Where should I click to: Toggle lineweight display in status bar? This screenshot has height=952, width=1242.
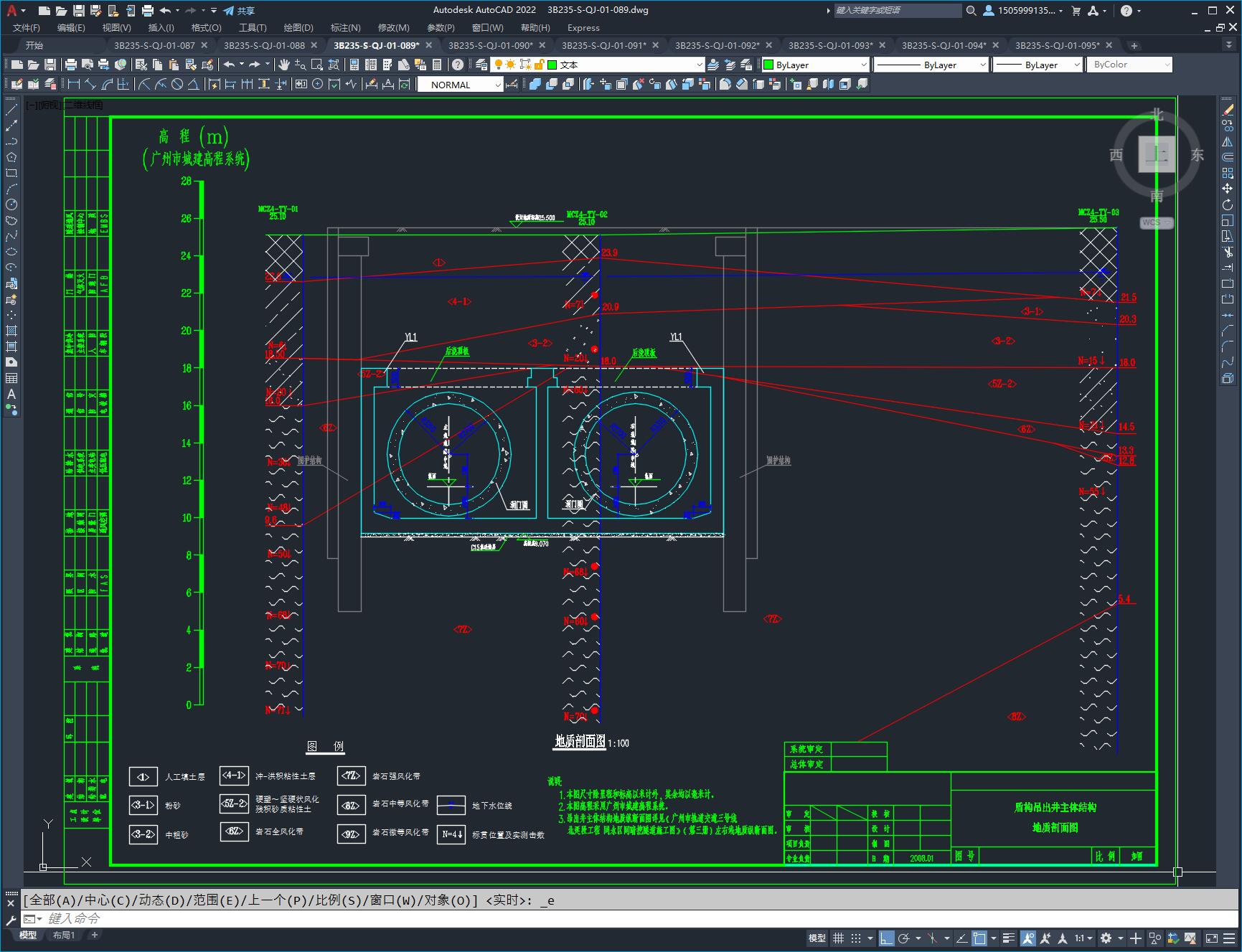tap(1009, 938)
